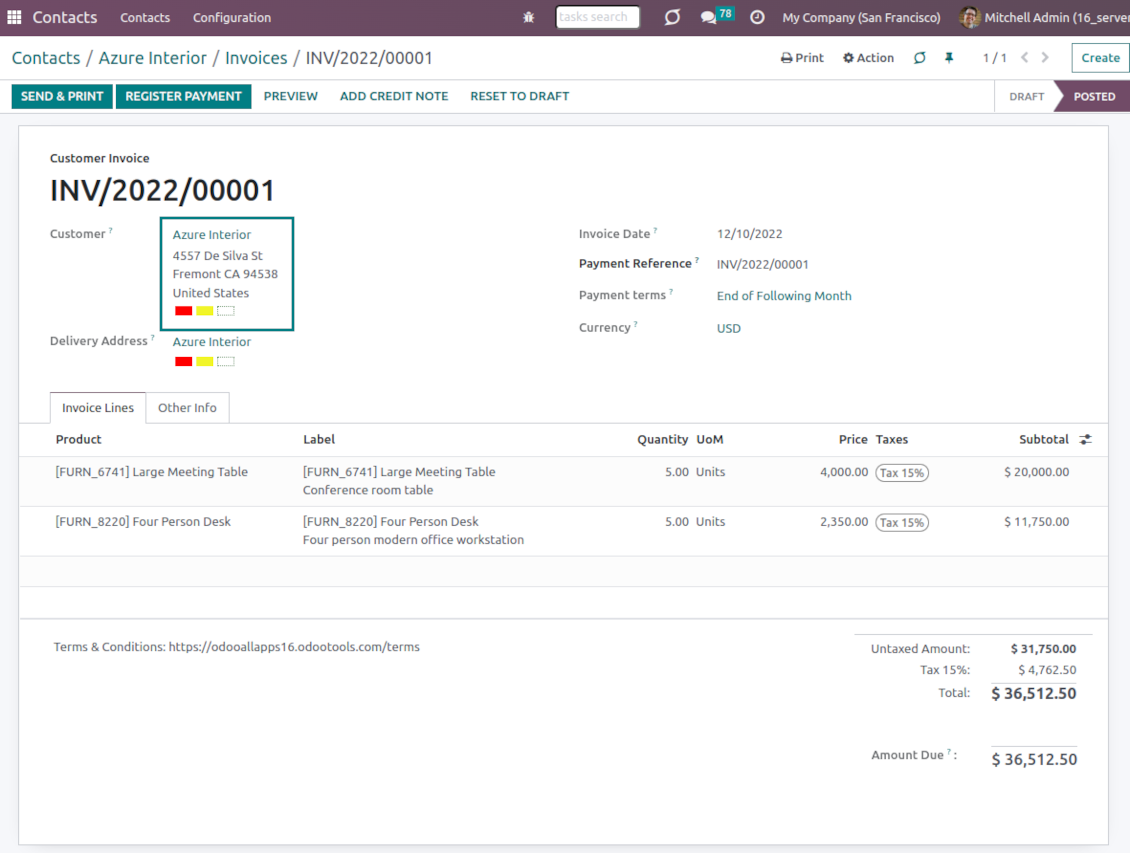Click Quantity column header
Screen dimensions: 1130x853
coord(662,439)
